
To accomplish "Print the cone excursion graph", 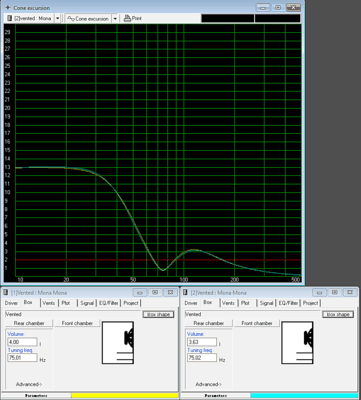I will click(133, 18).
